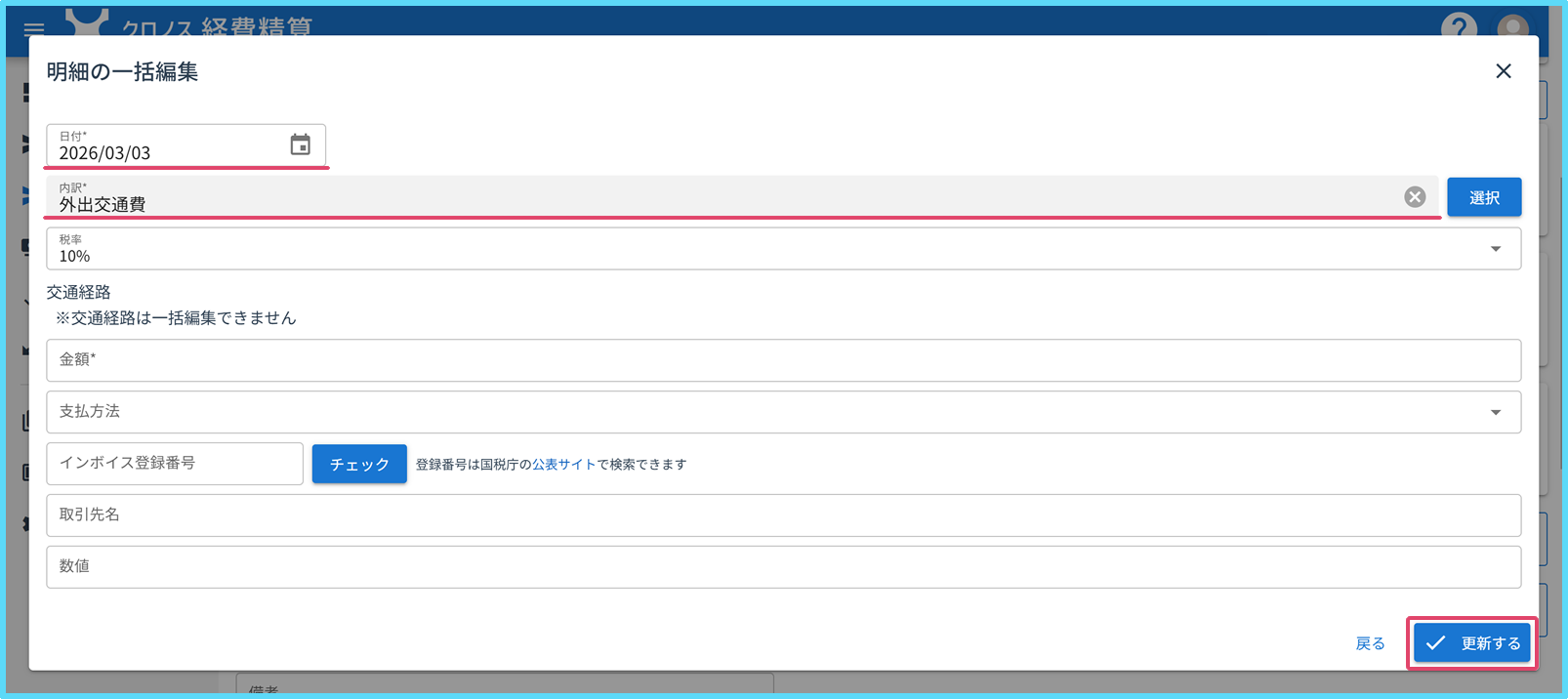Viewport: 1568px width, 699px height.
Task: Open the calendar date picker icon
Action: tap(300, 145)
